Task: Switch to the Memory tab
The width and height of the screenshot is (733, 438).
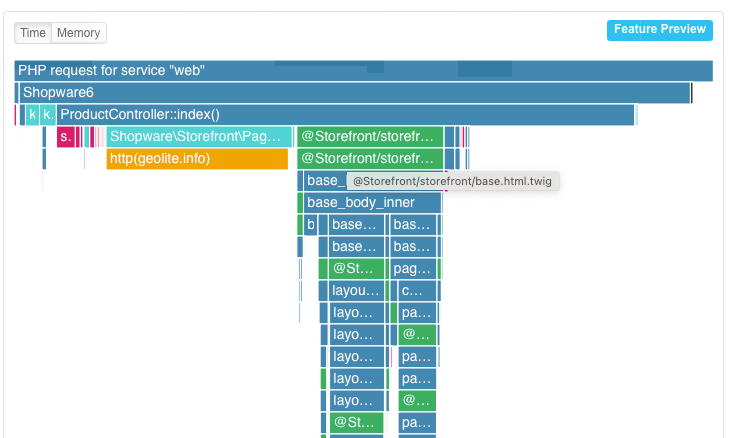Action: [x=79, y=33]
